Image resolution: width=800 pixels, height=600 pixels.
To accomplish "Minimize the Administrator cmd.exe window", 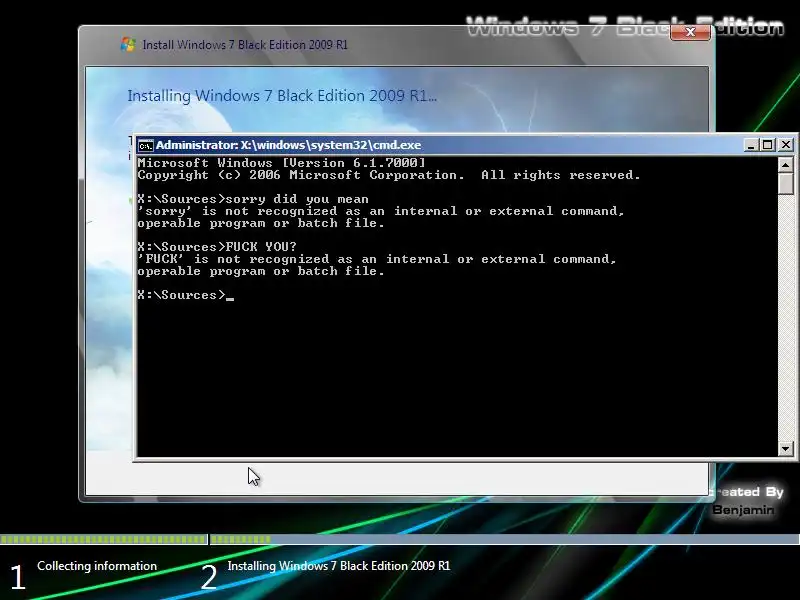I will 750,145.
